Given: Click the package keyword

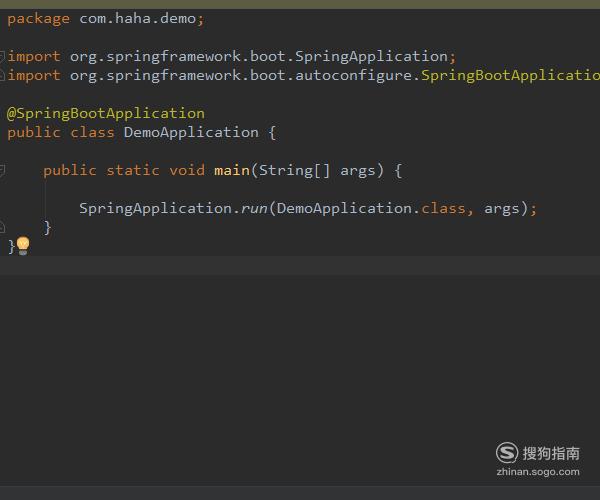Looking at the screenshot, I should pos(39,19).
